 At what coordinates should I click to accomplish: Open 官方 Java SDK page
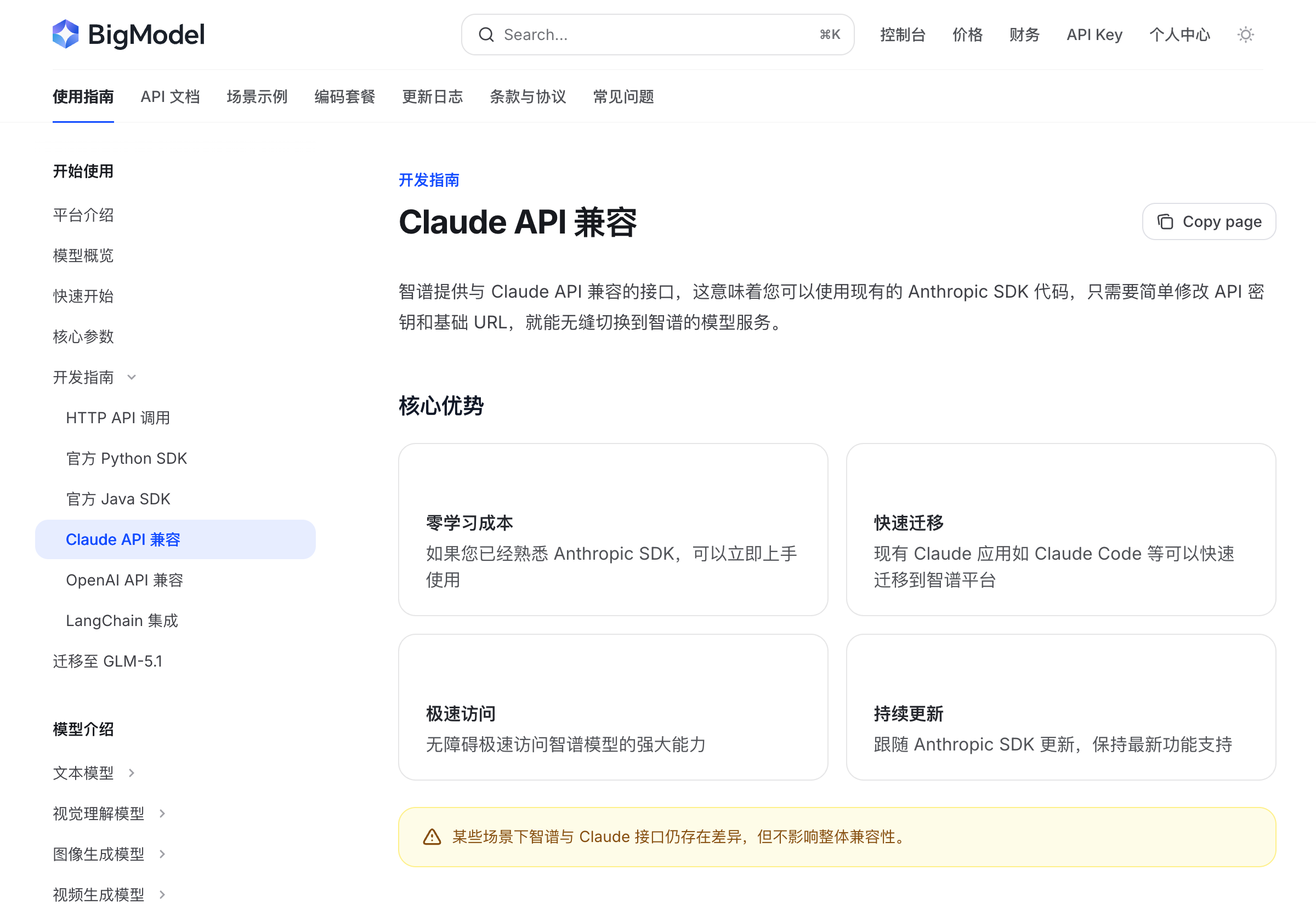[x=118, y=499]
